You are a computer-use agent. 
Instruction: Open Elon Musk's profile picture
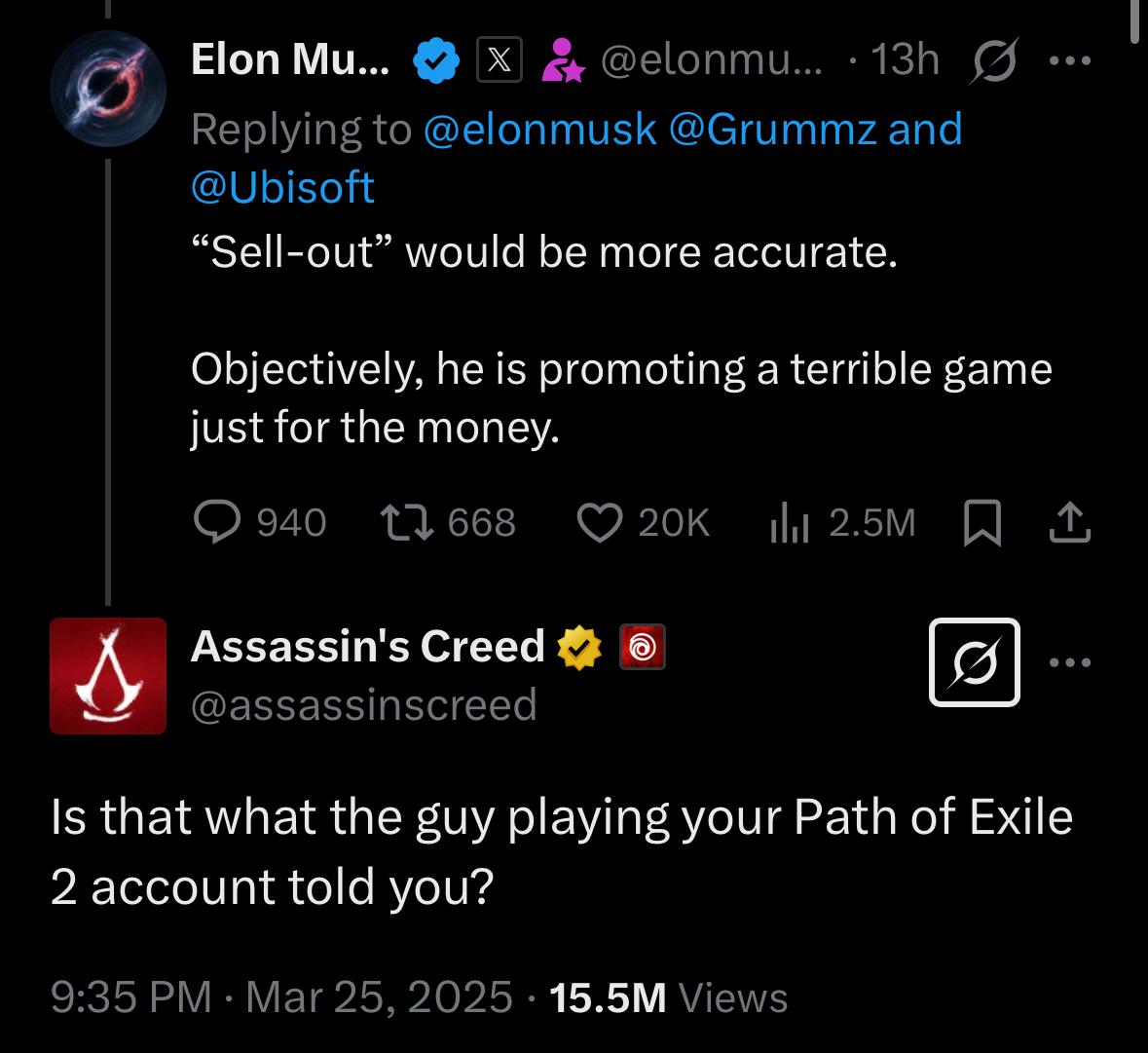point(108,88)
